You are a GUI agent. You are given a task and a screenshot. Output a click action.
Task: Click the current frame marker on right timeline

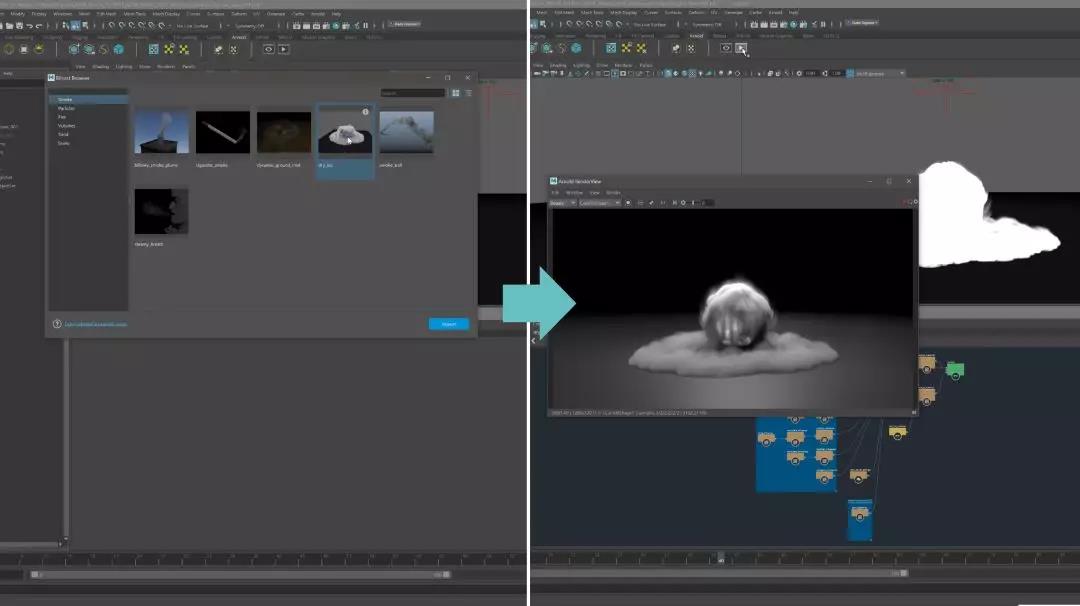(719, 558)
